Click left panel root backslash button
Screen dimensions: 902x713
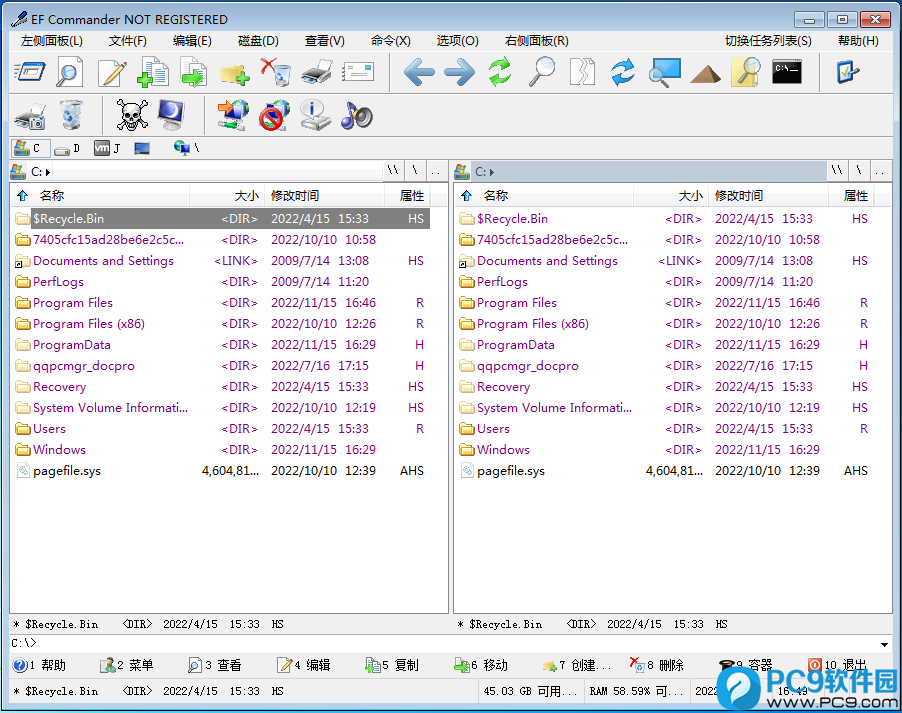pos(415,171)
